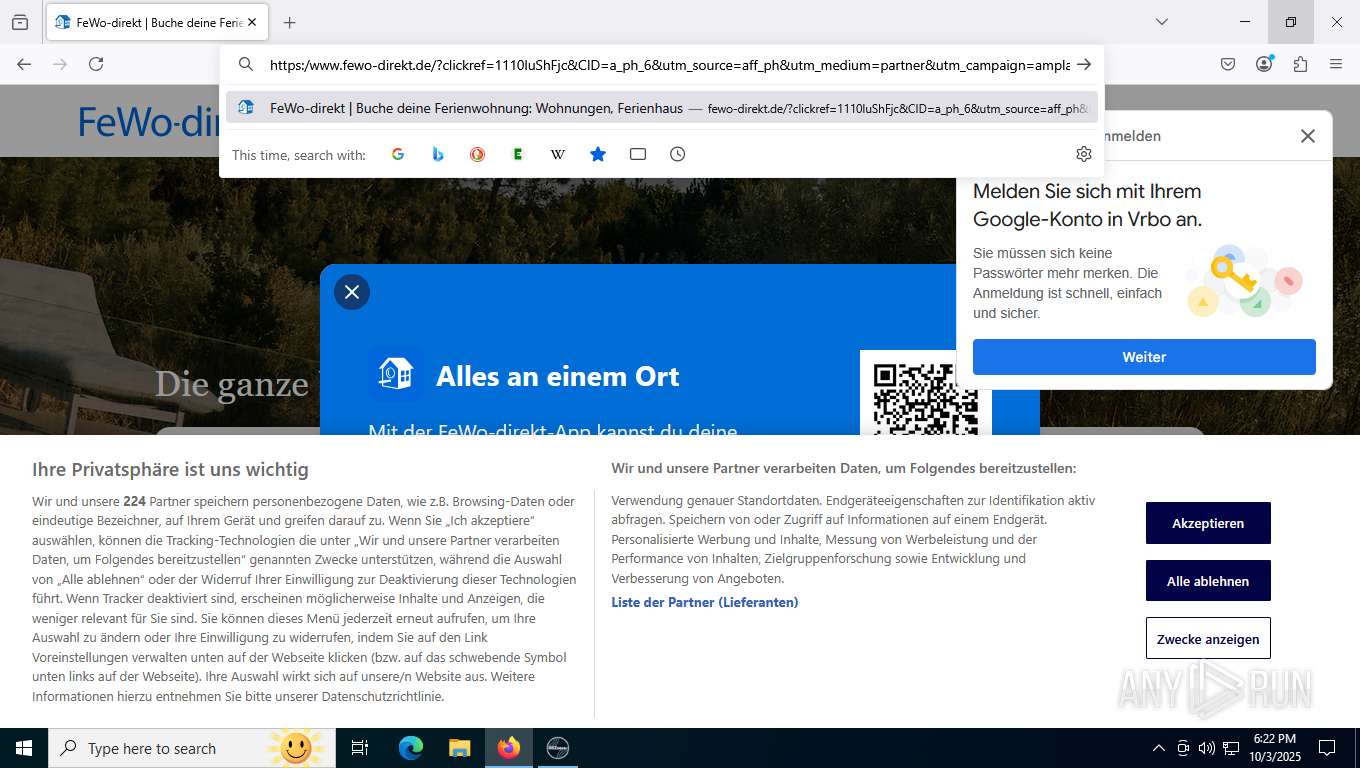Search this time with Ecosia
Screen dimensions: 1360x768
point(518,154)
